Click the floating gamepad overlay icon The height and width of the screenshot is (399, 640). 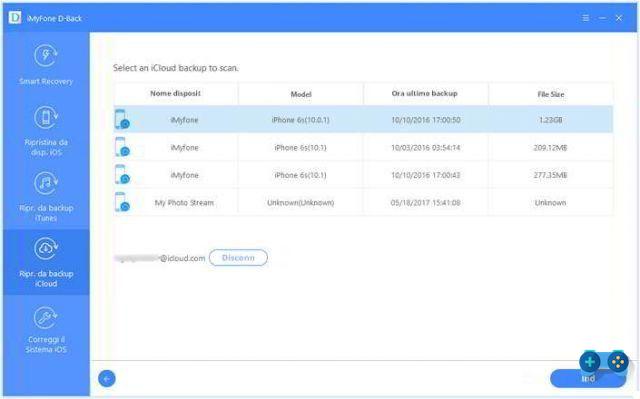pos(618,361)
